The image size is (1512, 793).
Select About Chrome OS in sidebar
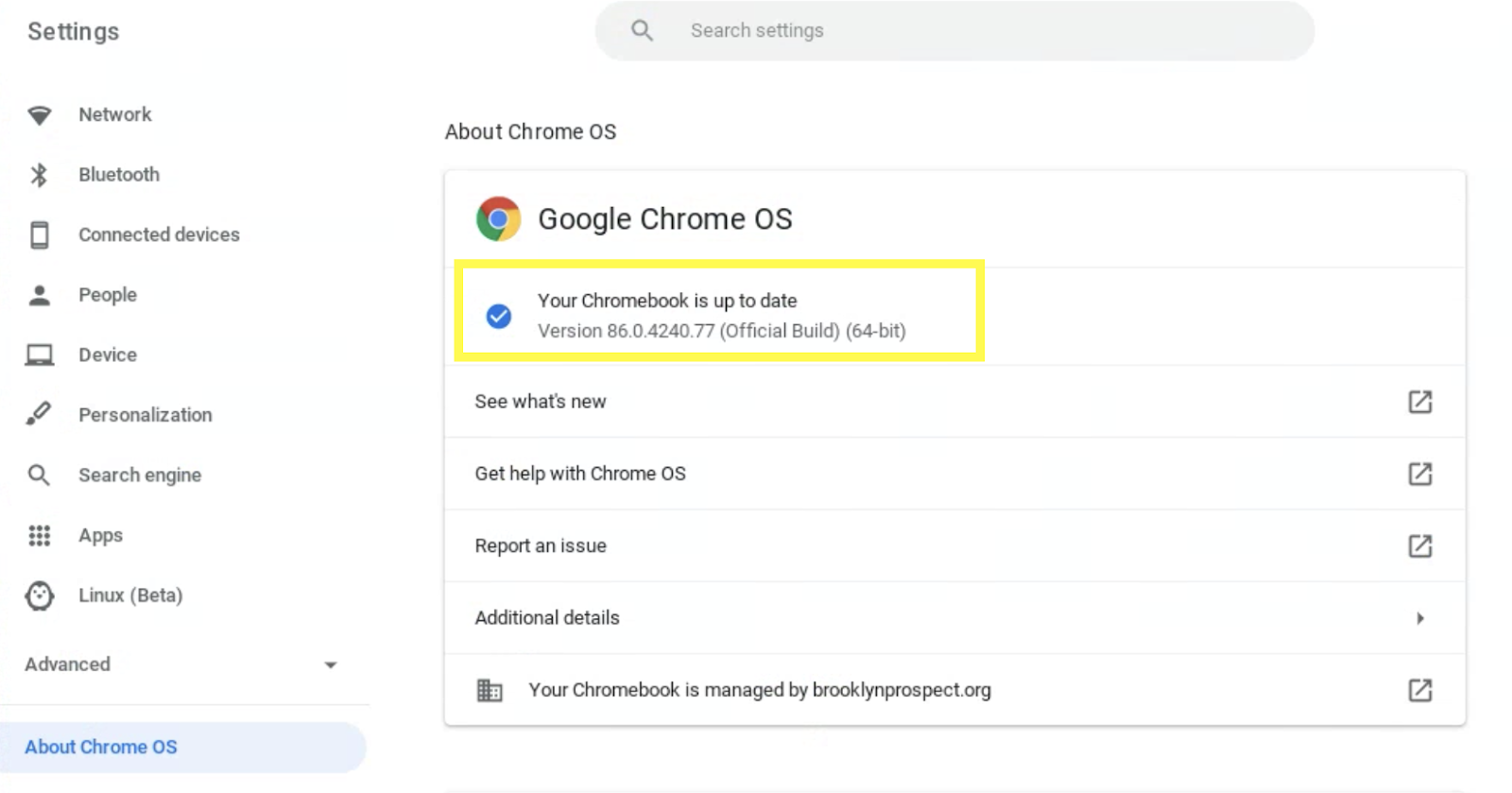click(182, 747)
